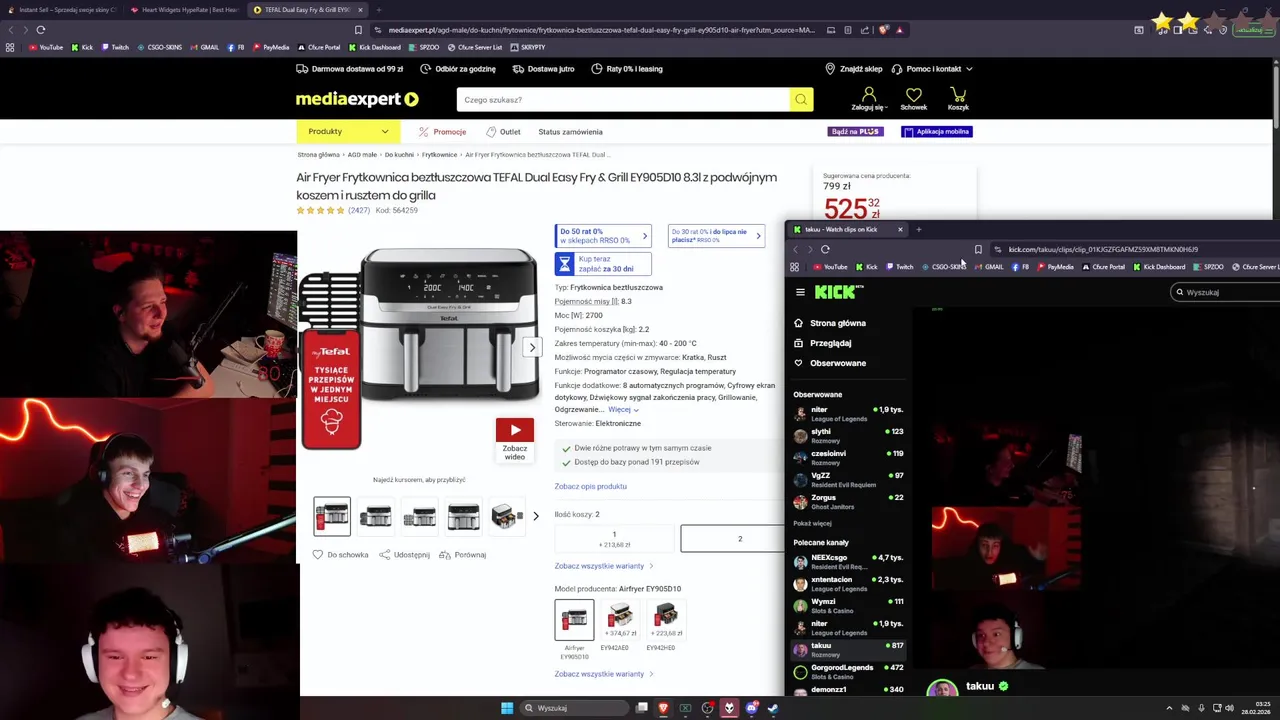
Task: Open Przeglądaj in Kick sidebar
Action: click(x=823, y=343)
